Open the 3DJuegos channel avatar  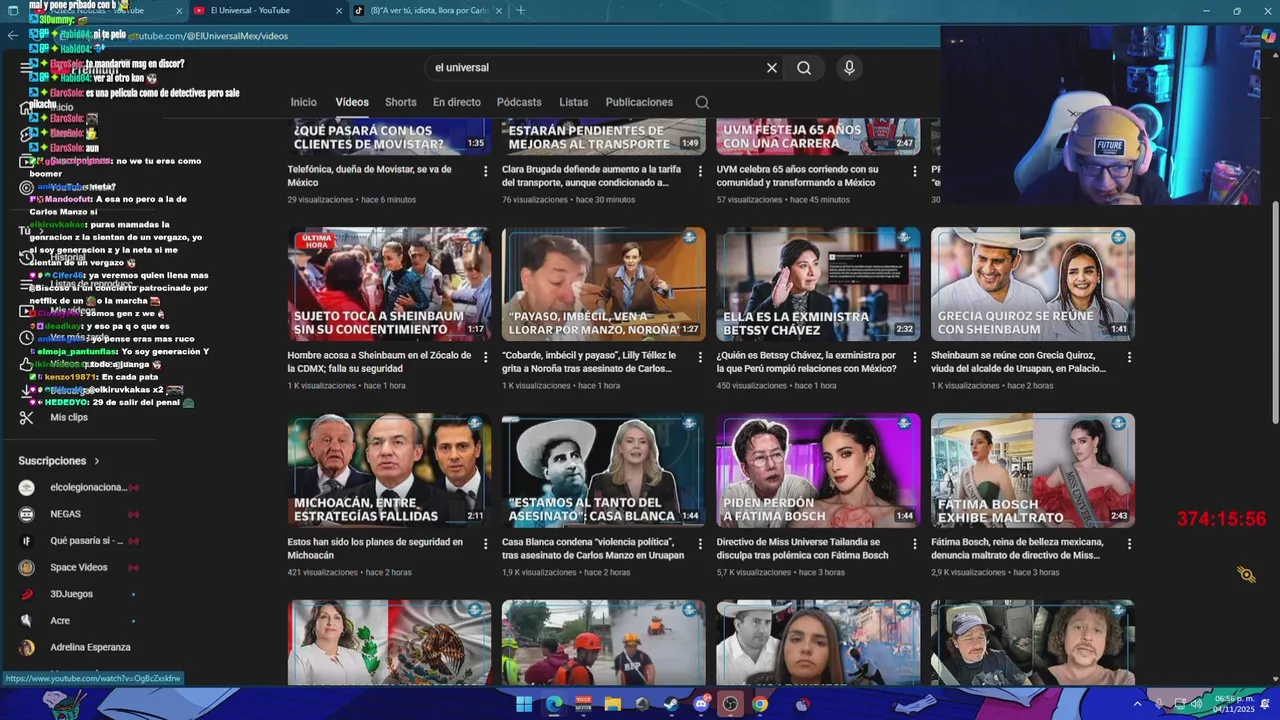click(x=27, y=594)
